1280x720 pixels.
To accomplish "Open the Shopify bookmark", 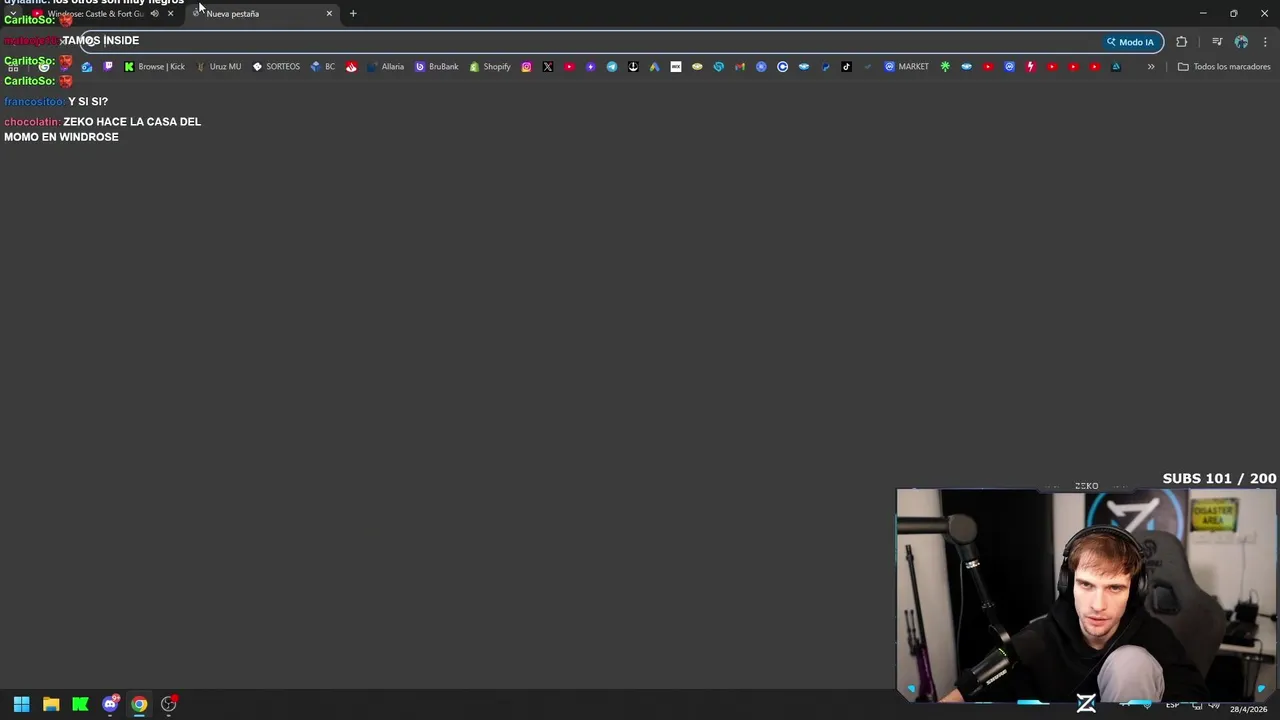I will click(x=490, y=67).
